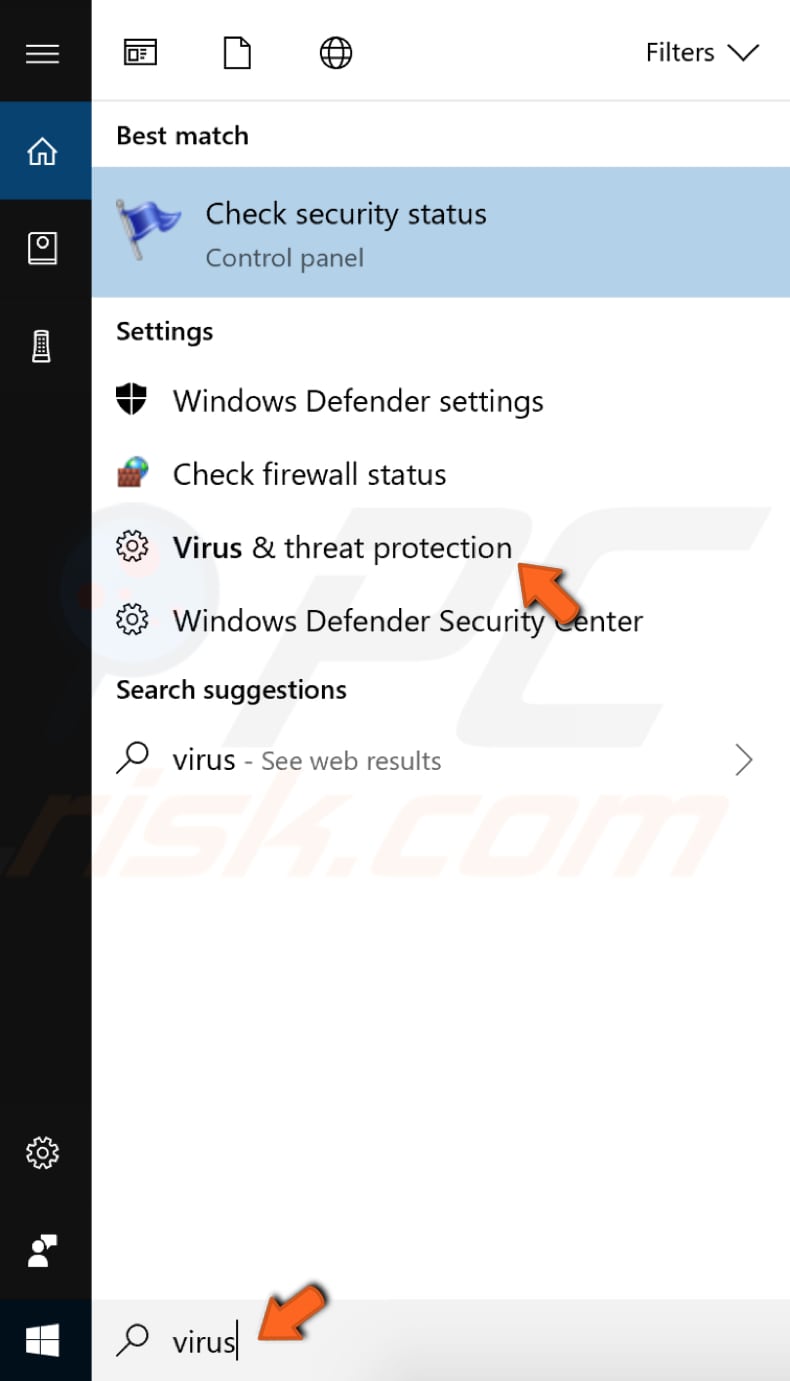The image size is (790, 1381).
Task: Click the Windows Start button
Action: point(44,1338)
